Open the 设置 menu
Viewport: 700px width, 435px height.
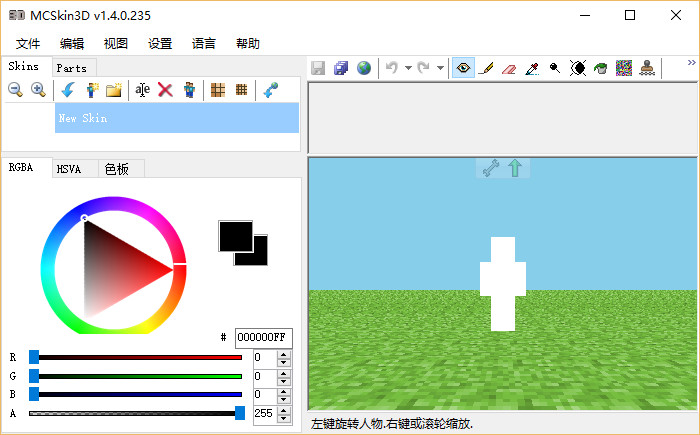[160, 43]
